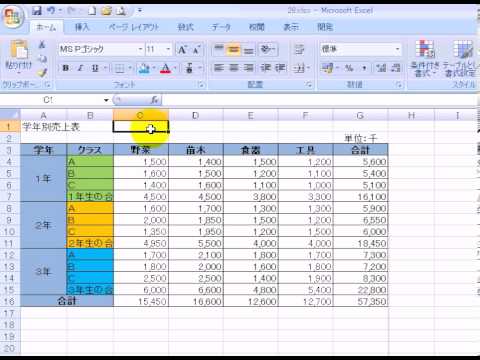Merge and center the selected cells

click(299, 68)
